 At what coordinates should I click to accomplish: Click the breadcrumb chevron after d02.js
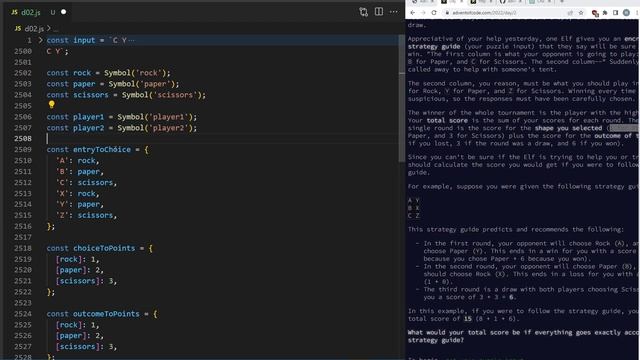pyautogui.click(x=49, y=29)
